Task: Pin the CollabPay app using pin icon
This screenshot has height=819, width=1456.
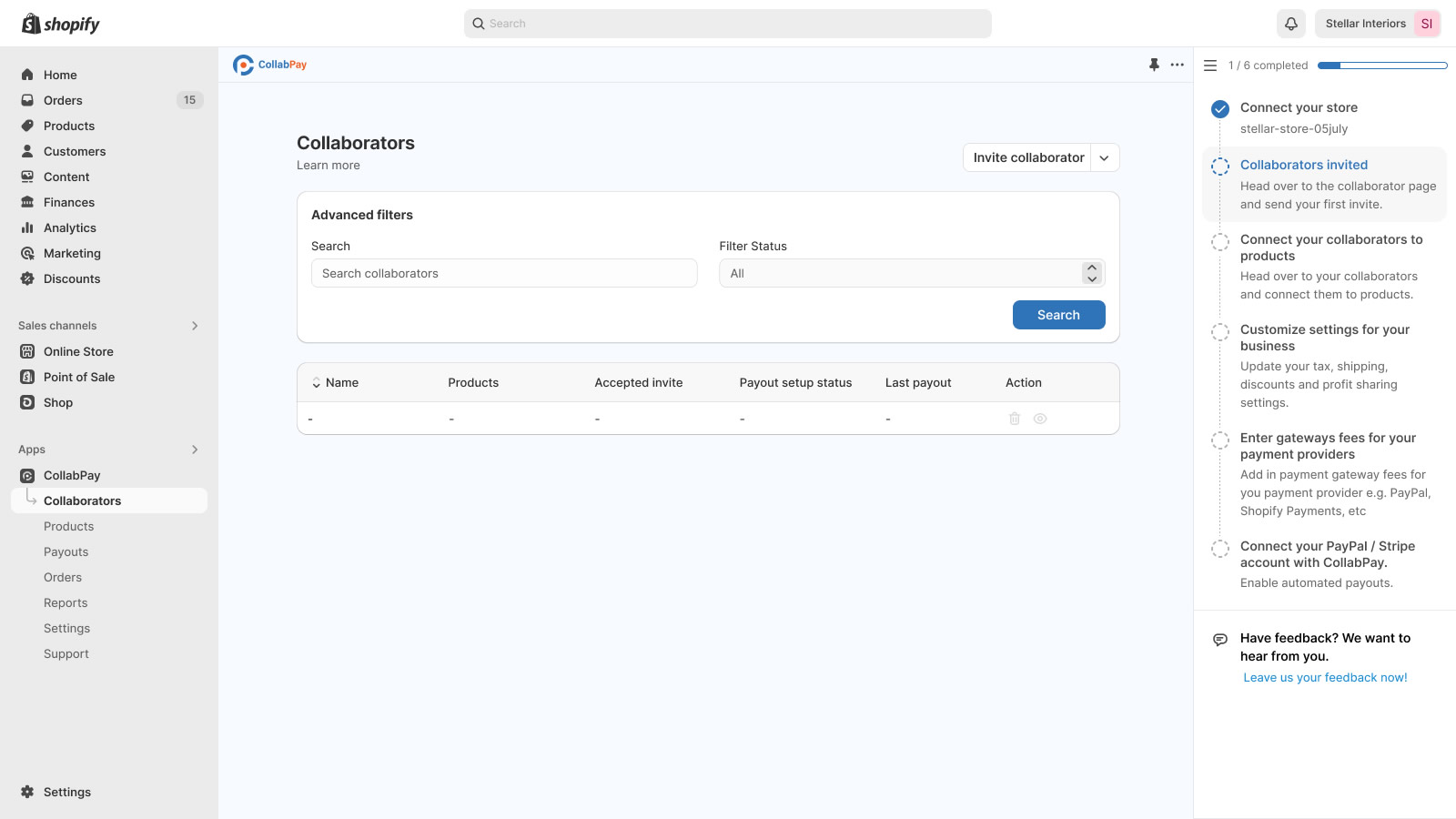Action: point(1154,65)
